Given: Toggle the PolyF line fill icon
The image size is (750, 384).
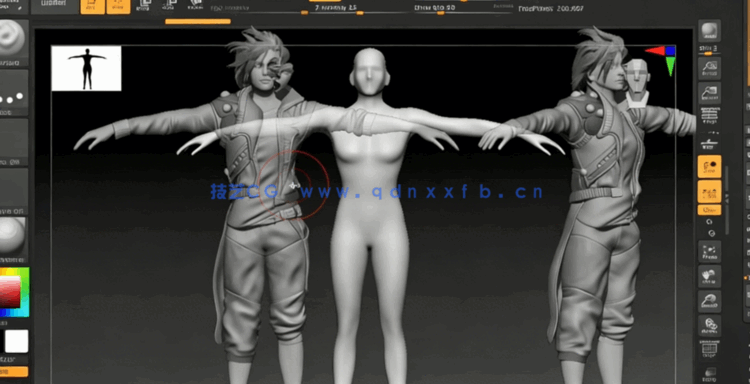Looking at the screenshot, I should (709, 350).
